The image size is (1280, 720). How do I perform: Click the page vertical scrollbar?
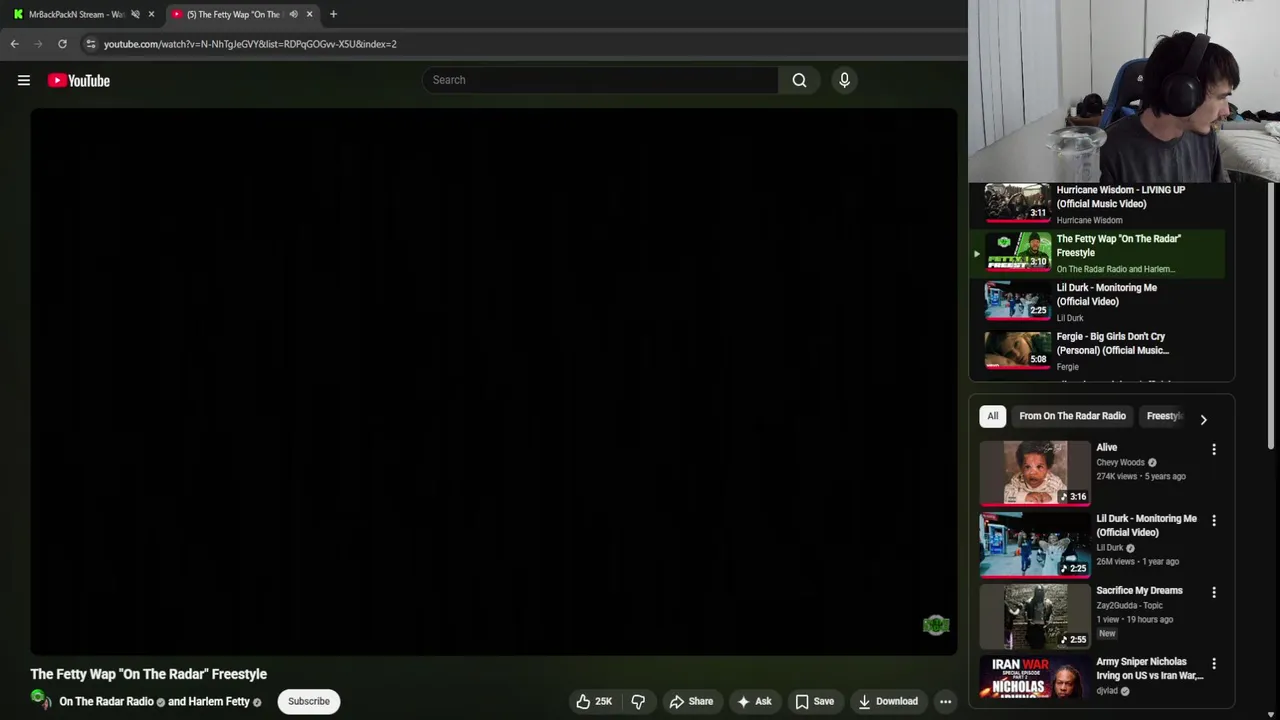coord(1273,315)
